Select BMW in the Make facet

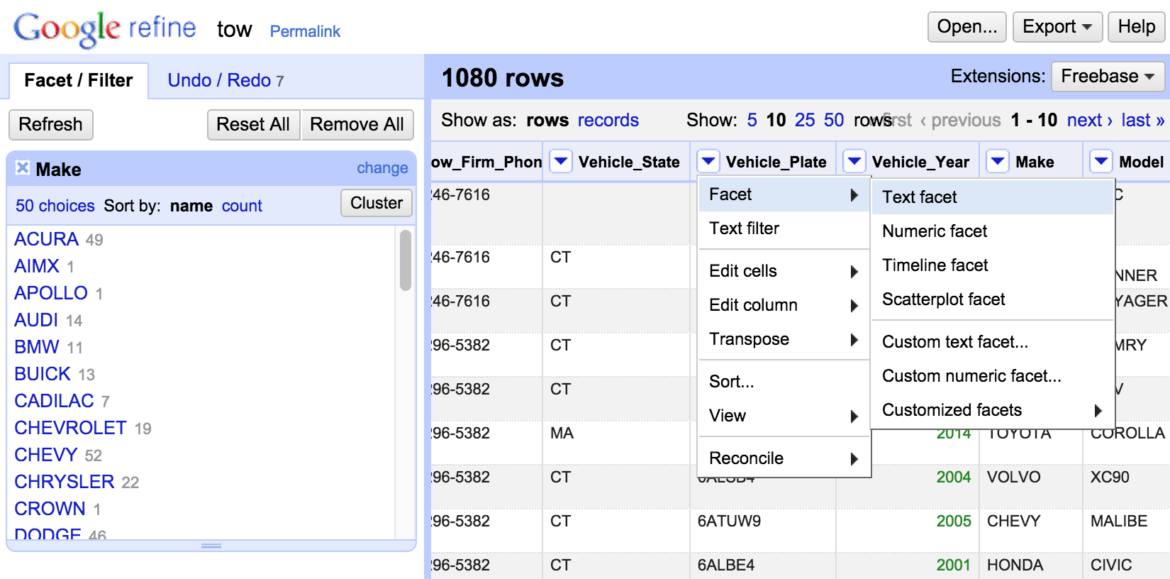click(x=37, y=346)
